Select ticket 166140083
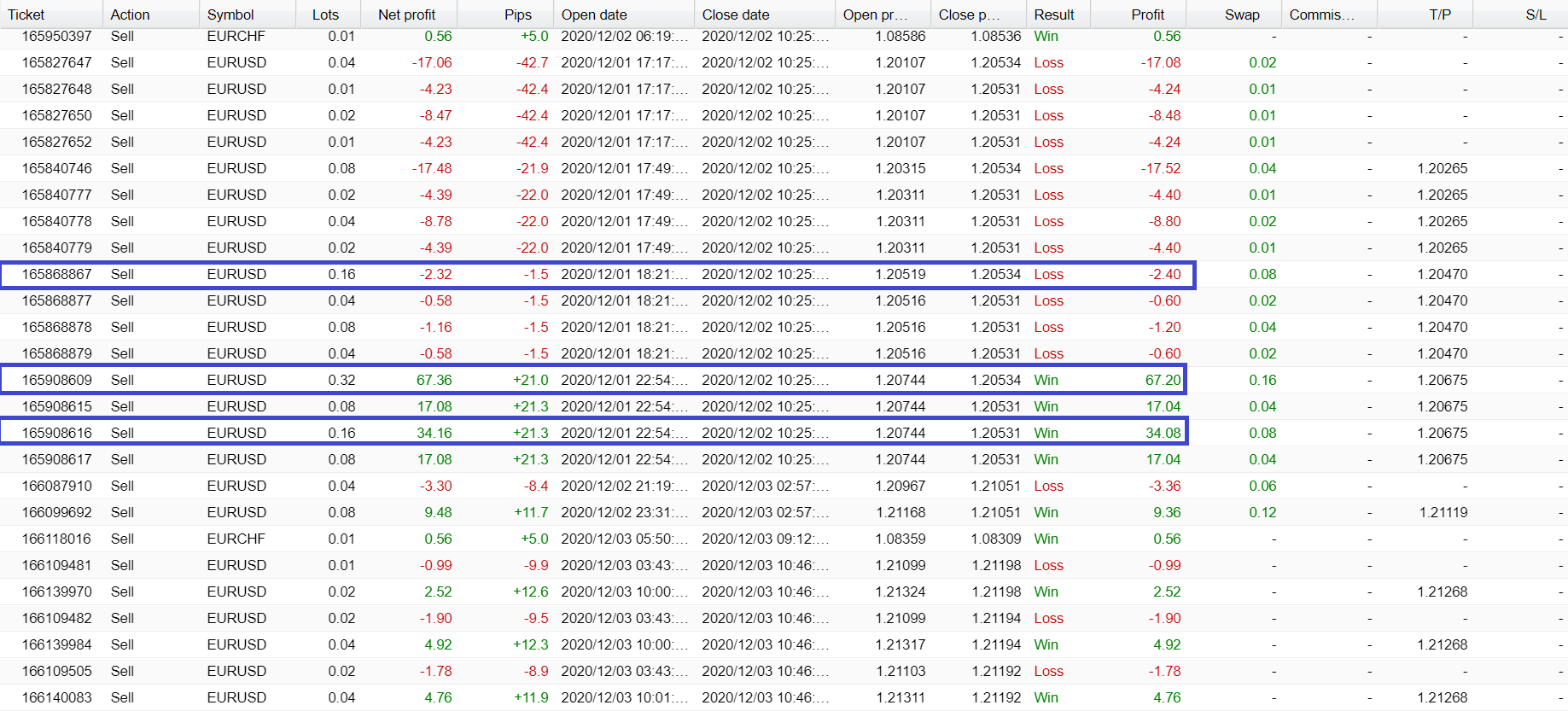This screenshot has width=1568, height=711. point(56,697)
